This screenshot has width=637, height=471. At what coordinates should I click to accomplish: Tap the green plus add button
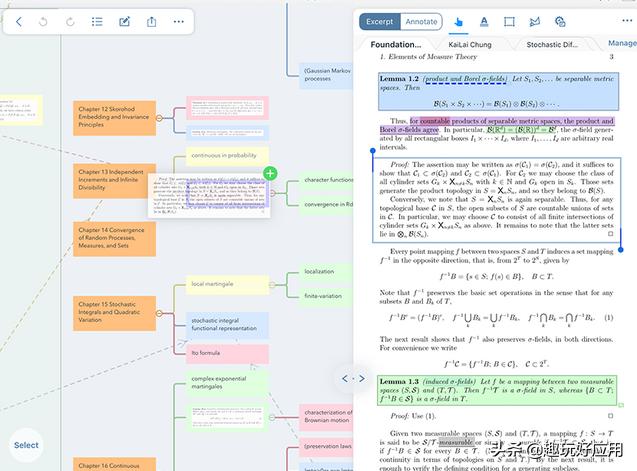click(270, 173)
